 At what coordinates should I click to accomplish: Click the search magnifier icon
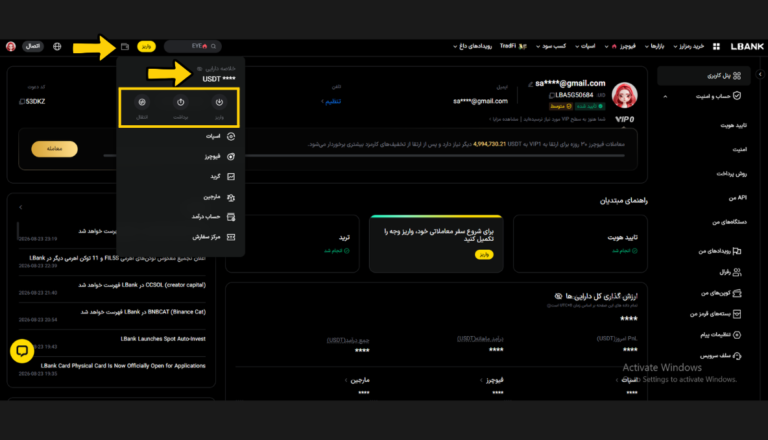point(213,47)
